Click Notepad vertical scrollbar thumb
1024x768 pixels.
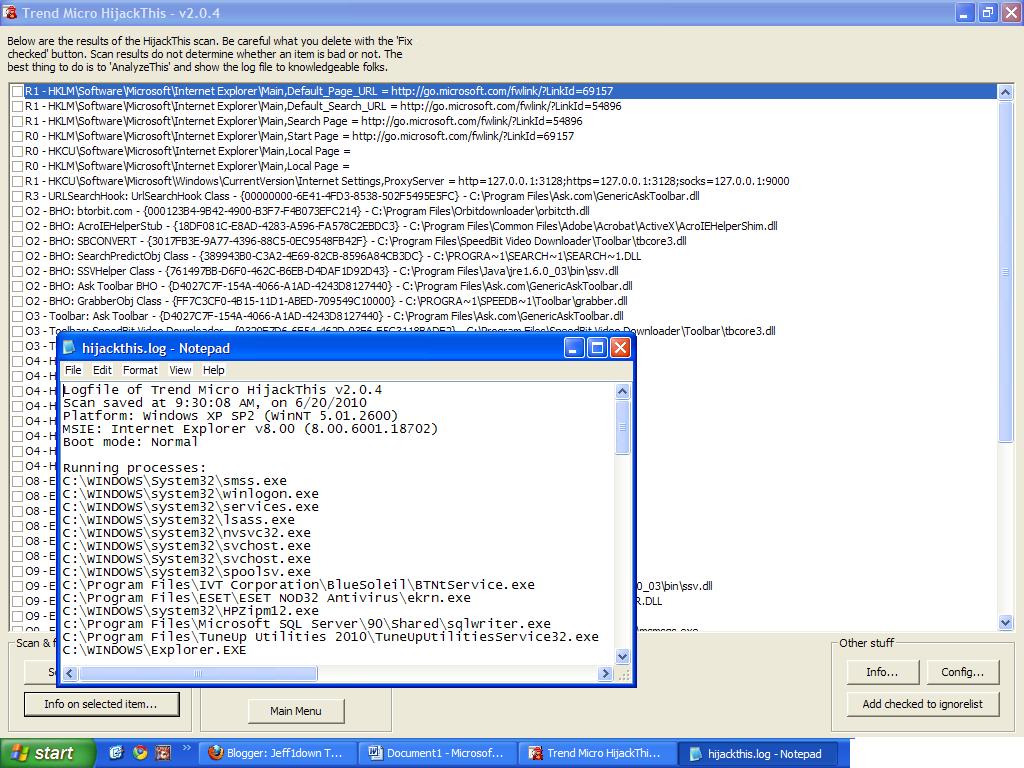[622, 426]
